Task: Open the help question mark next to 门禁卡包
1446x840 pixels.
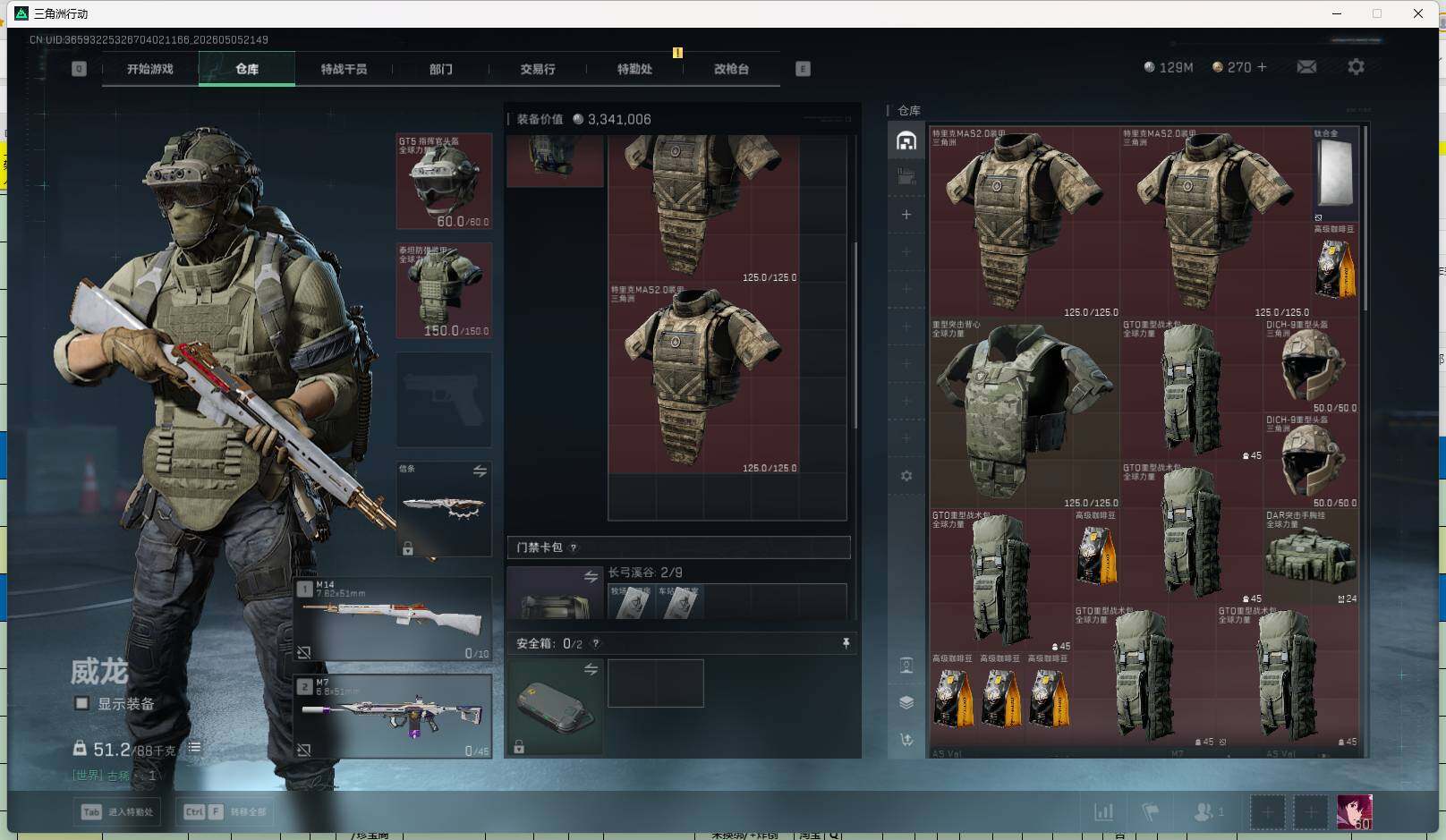Action: coord(574,547)
